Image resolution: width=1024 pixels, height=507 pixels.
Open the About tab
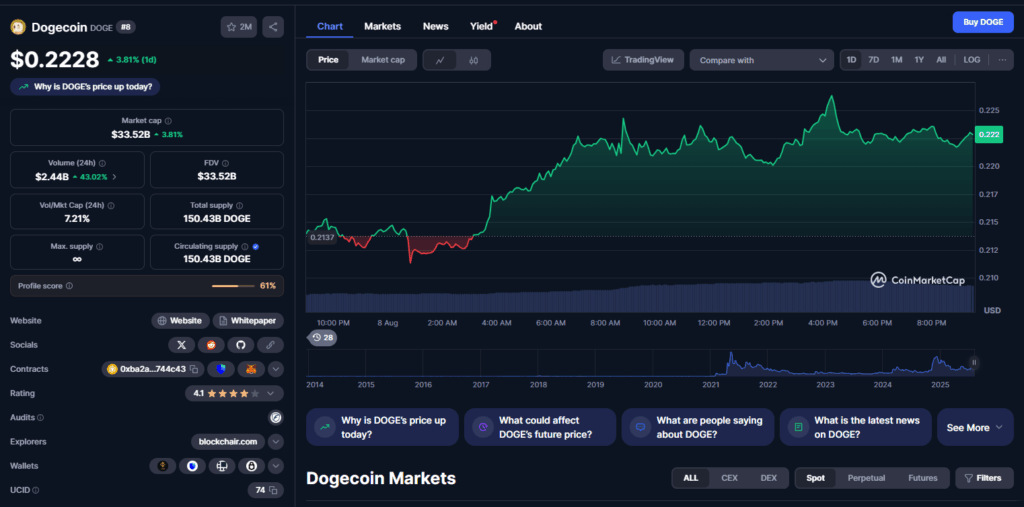[528, 26]
